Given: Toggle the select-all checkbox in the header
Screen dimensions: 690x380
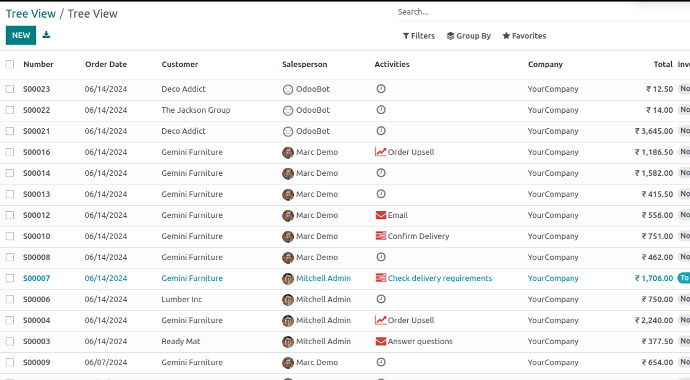Looking at the screenshot, I should [10, 64].
